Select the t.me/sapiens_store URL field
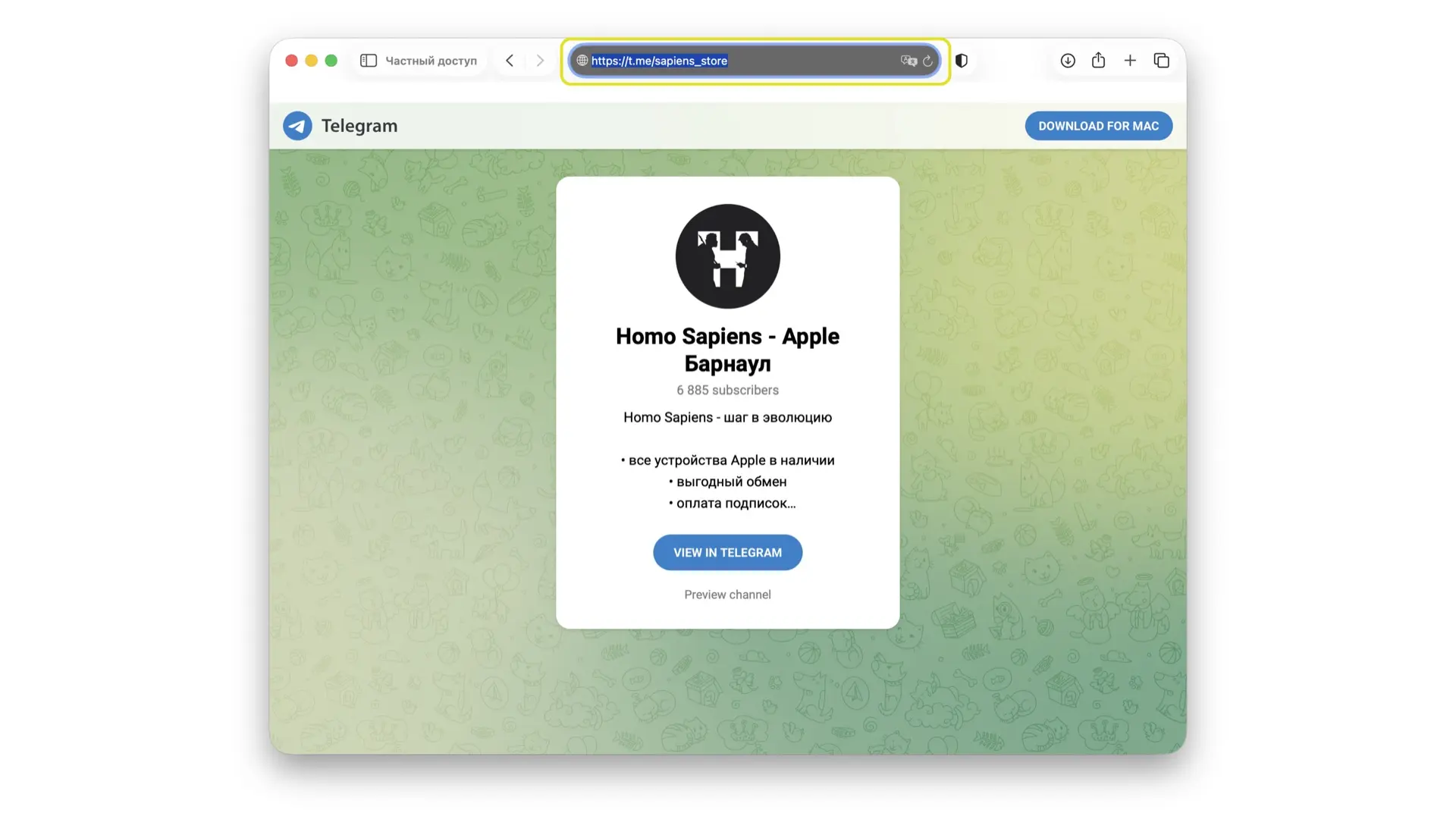1456x813 pixels. pos(755,61)
